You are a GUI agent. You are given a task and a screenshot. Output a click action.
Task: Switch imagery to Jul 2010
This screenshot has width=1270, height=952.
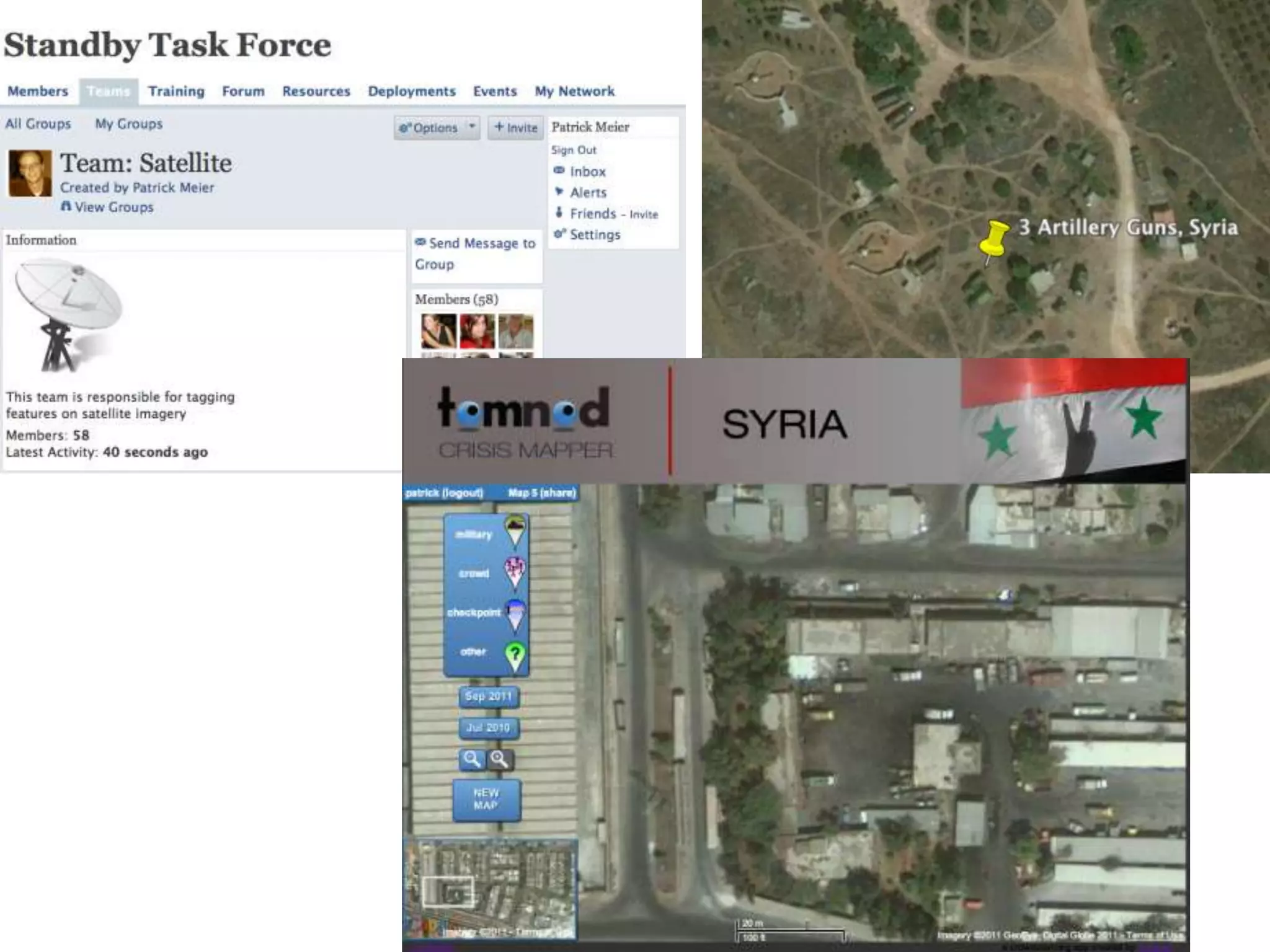point(489,728)
